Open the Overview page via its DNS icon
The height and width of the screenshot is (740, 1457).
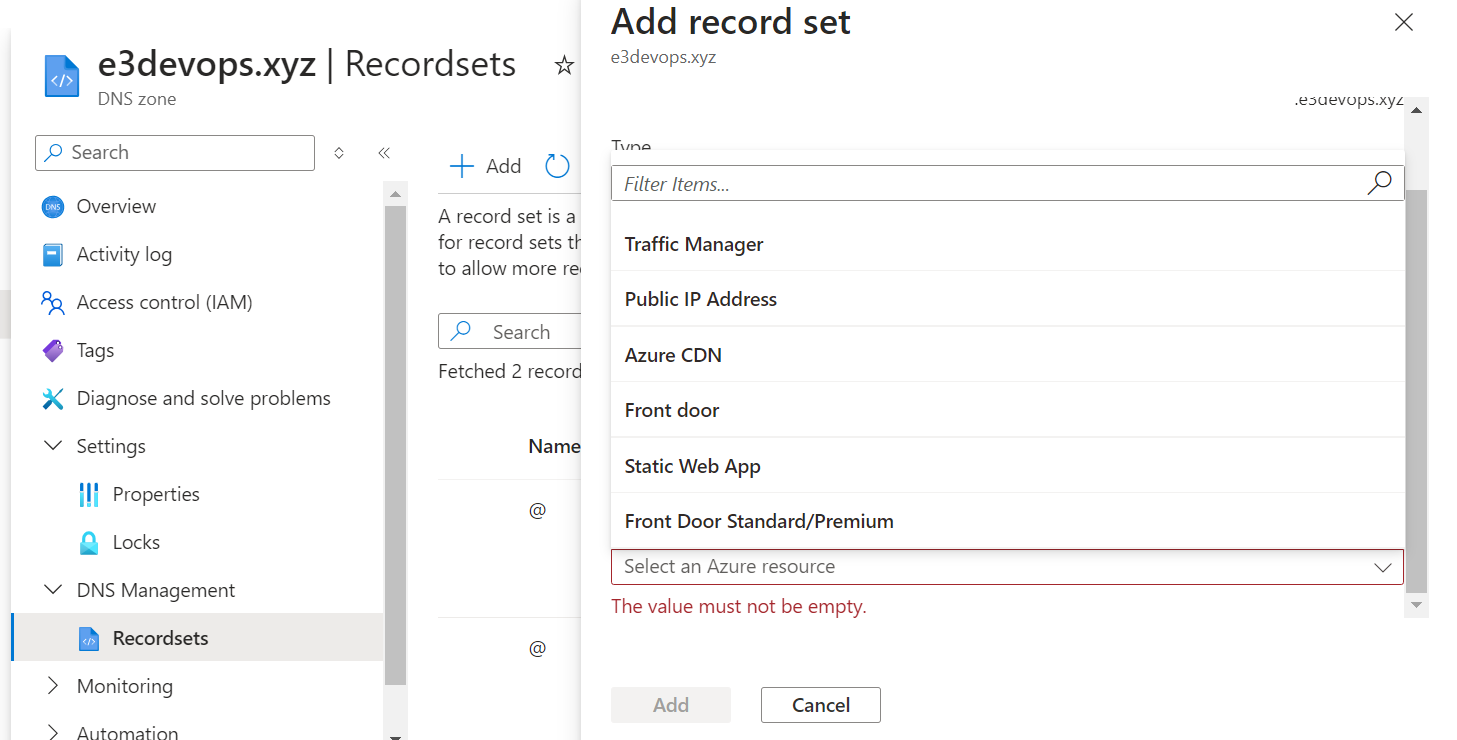[53, 206]
